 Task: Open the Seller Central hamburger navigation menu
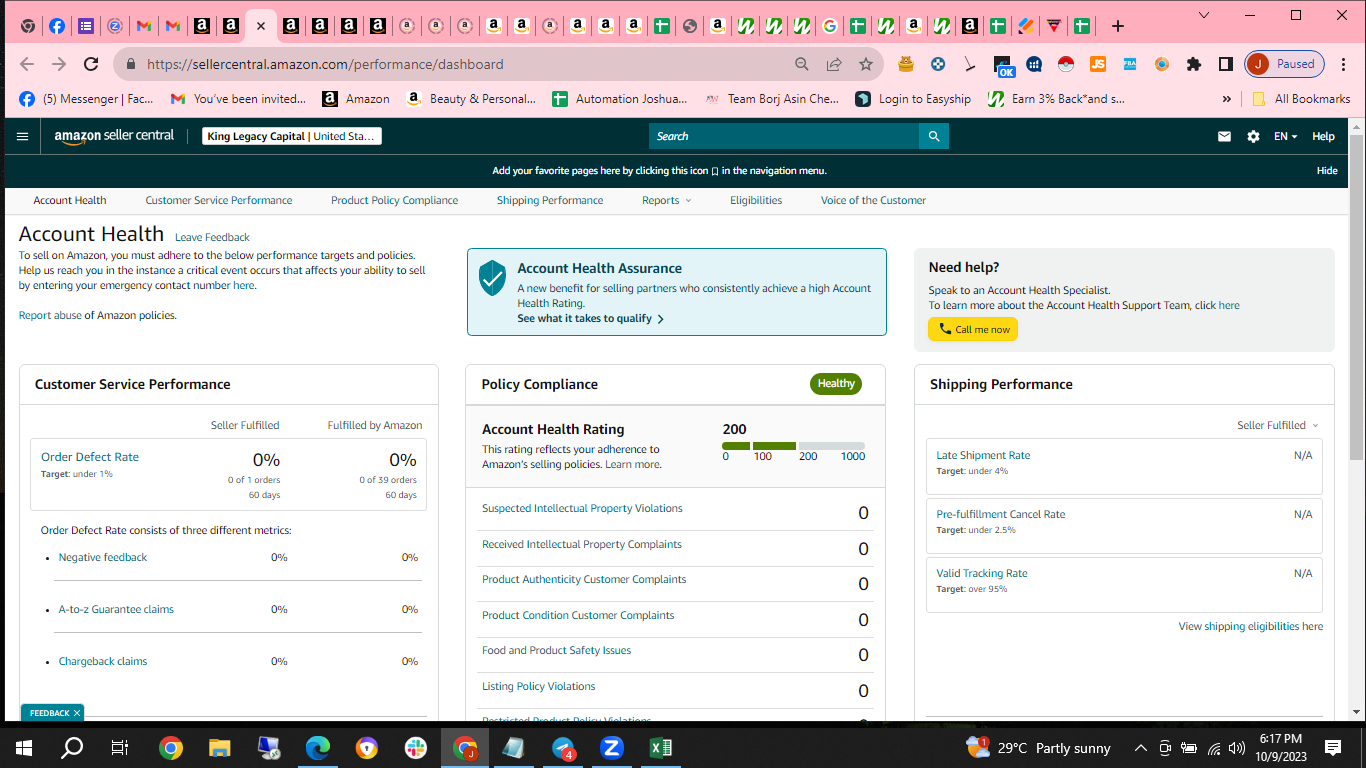click(x=23, y=136)
